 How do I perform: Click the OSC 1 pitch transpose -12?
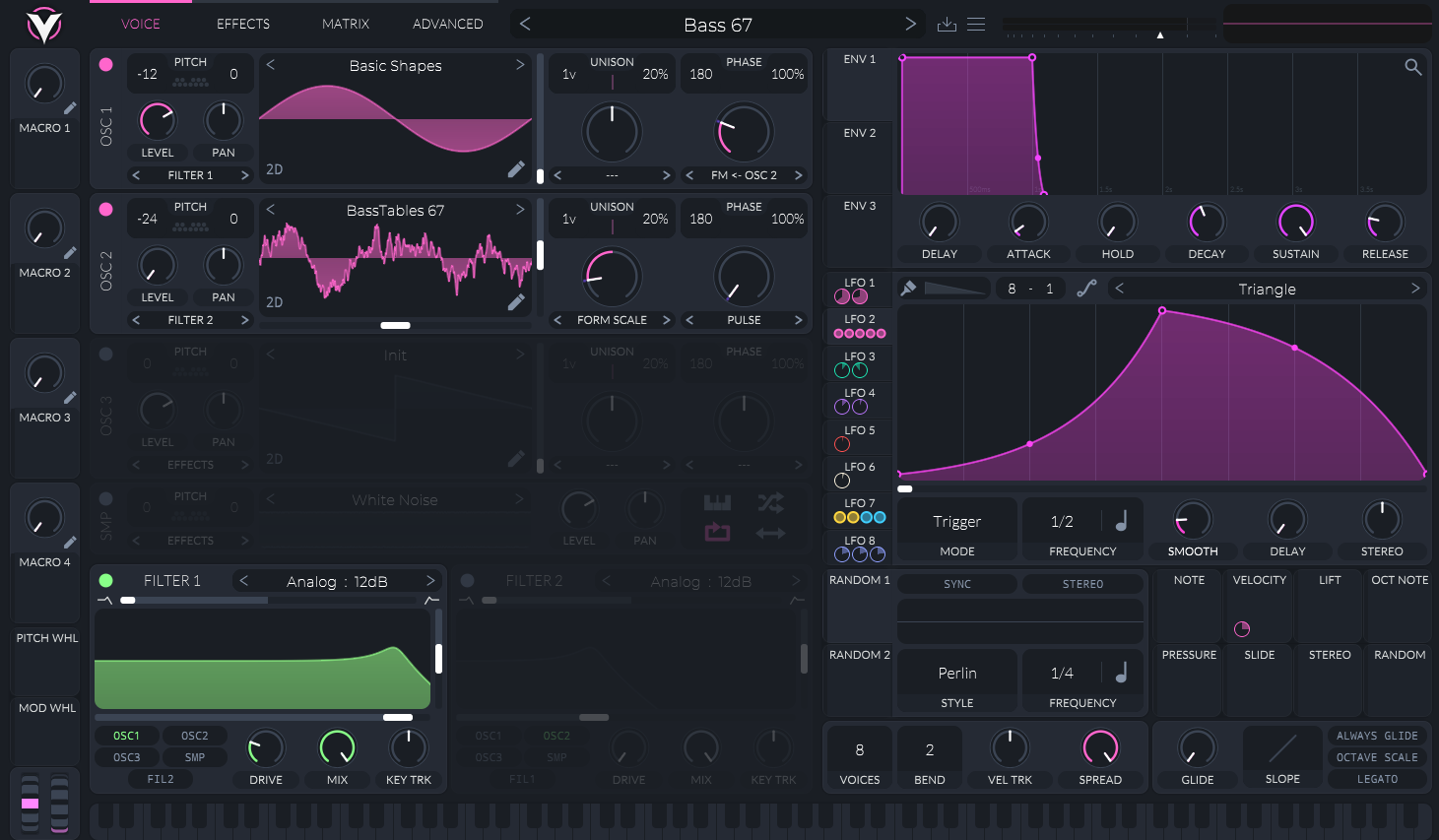pos(147,74)
